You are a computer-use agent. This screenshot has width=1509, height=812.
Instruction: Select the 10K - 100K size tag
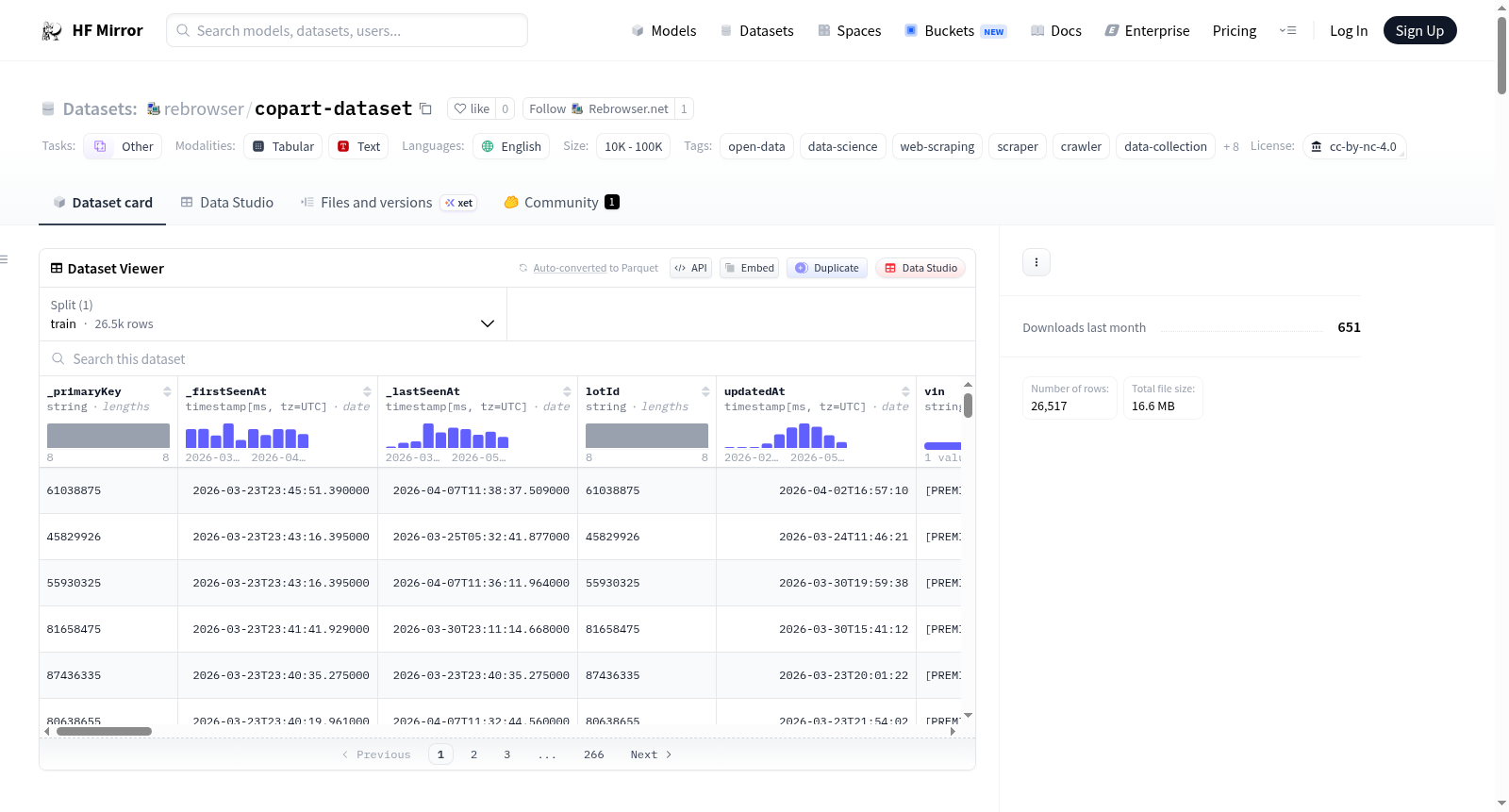click(x=634, y=146)
